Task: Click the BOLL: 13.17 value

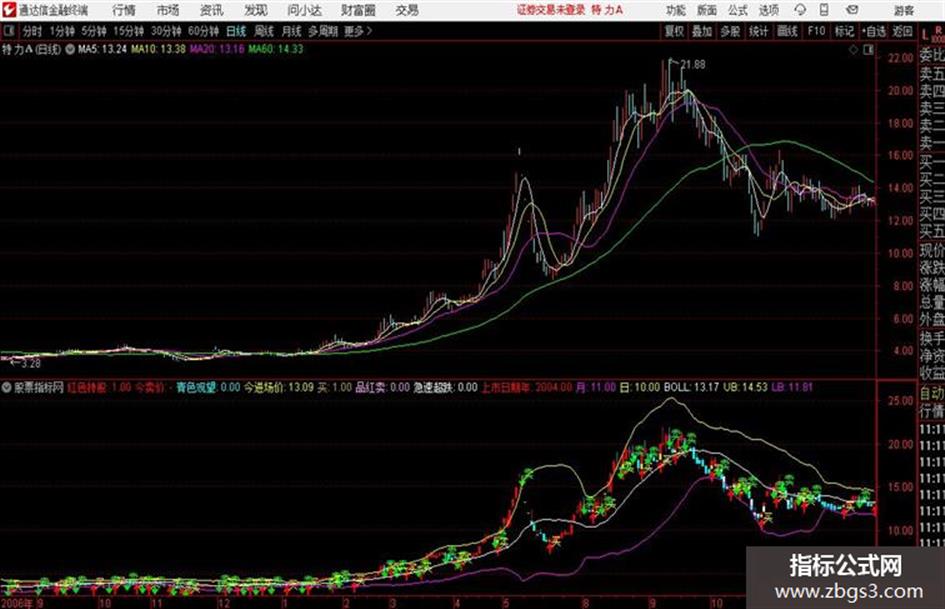Action: pos(691,387)
